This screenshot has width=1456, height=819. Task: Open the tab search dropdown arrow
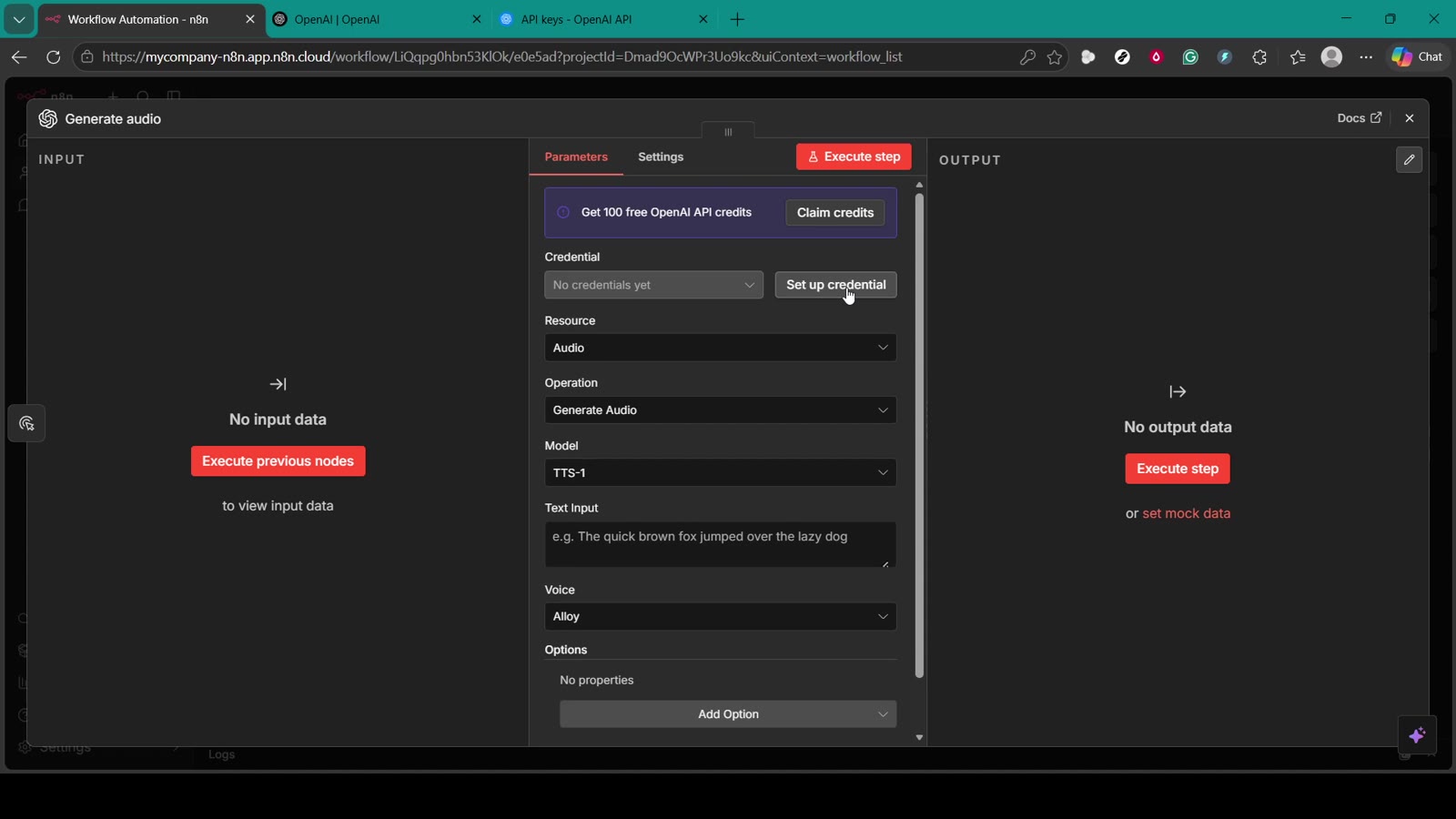(18, 19)
